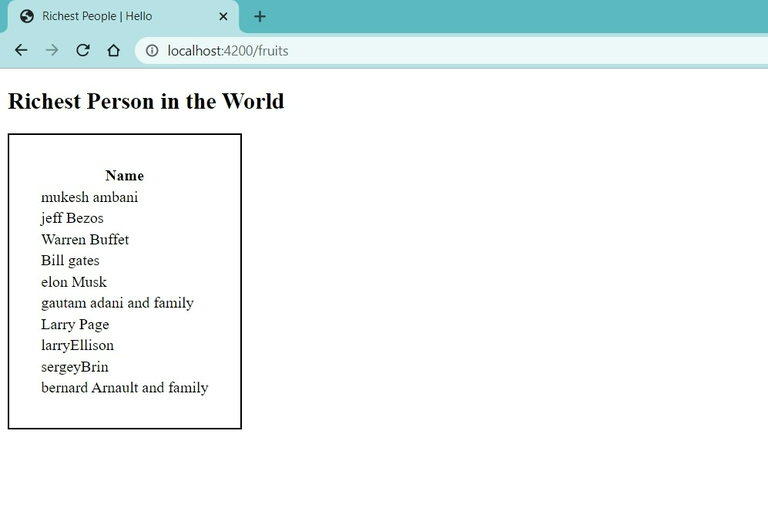Go to the home page icon
Viewport: 768px width, 515px height.
coord(114,50)
